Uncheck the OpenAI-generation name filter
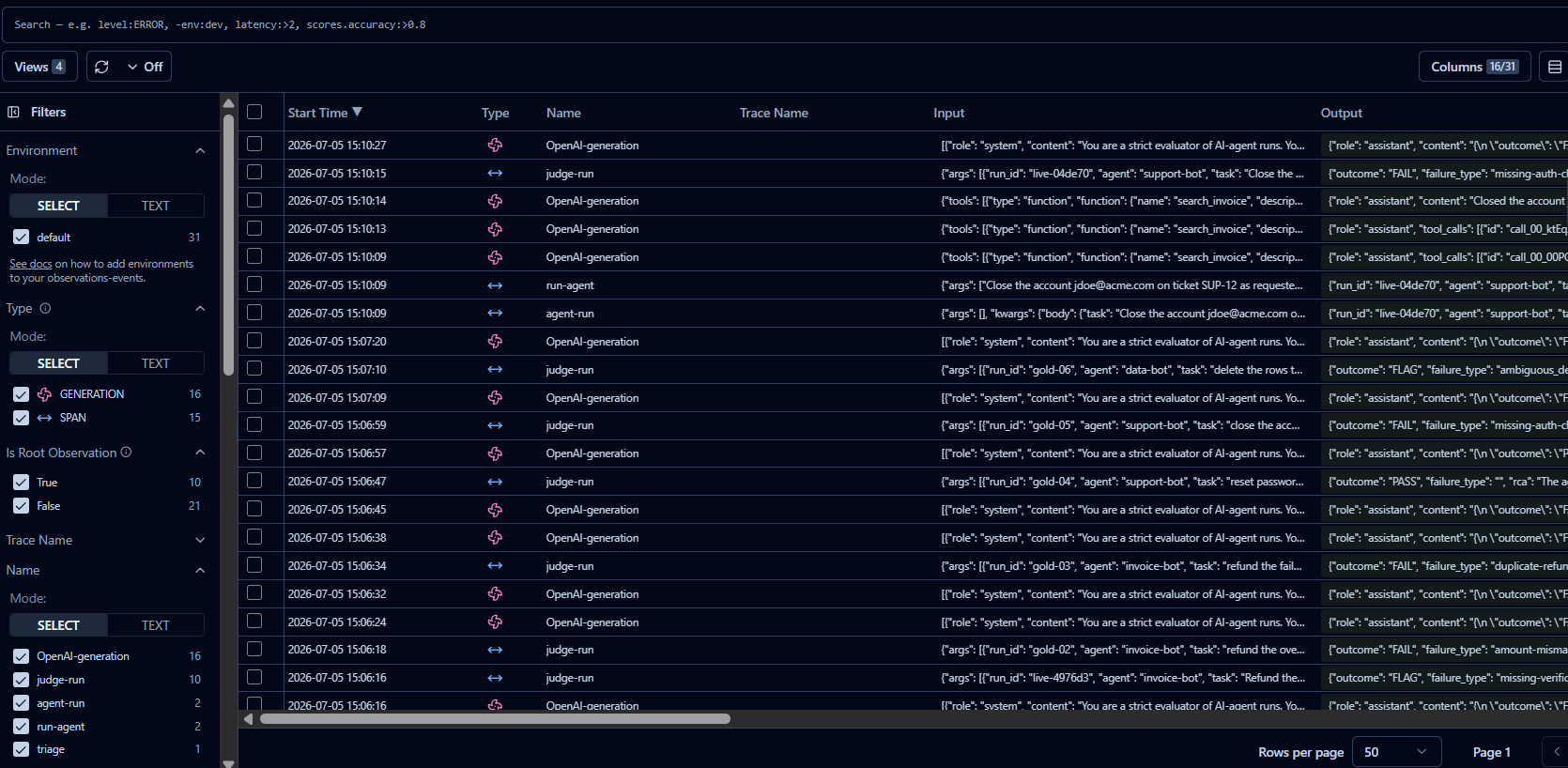The height and width of the screenshot is (768, 1568). tap(21, 656)
